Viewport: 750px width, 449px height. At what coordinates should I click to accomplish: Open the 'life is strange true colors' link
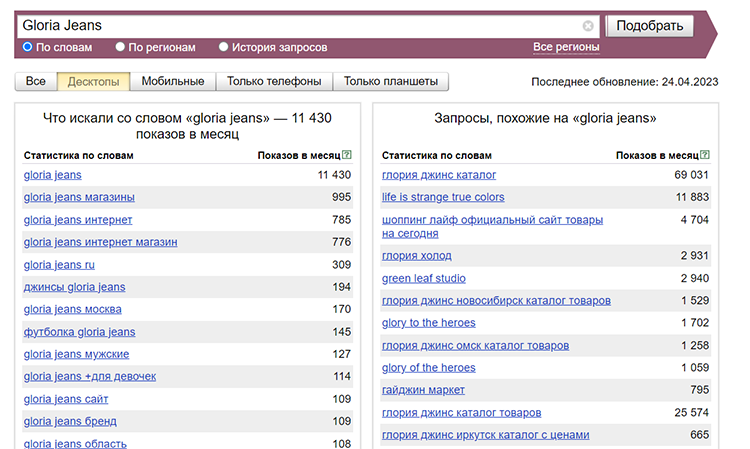click(443, 197)
